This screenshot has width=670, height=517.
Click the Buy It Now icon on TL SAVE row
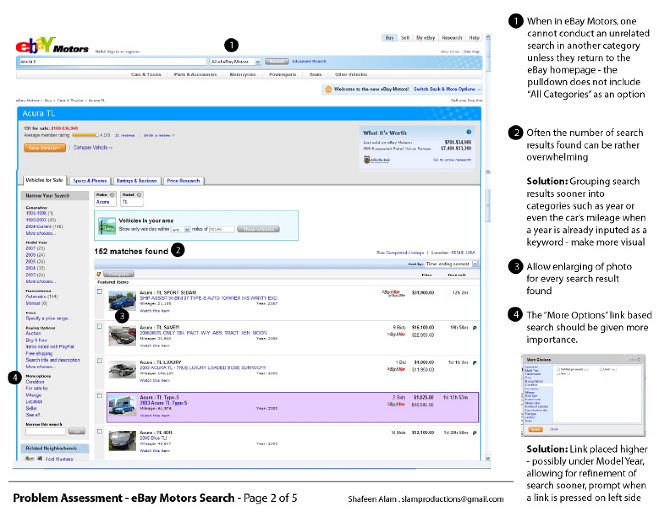[396, 335]
